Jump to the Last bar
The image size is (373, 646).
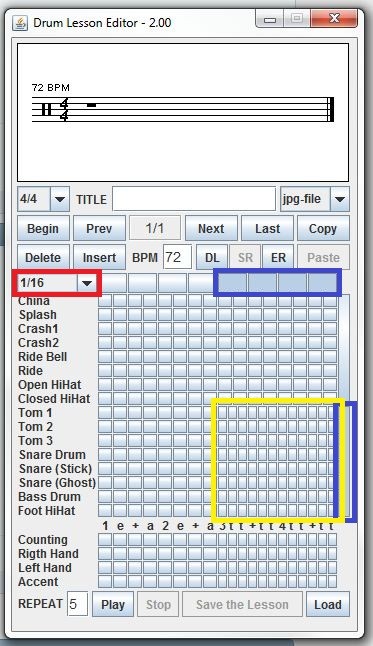(267, 228)
